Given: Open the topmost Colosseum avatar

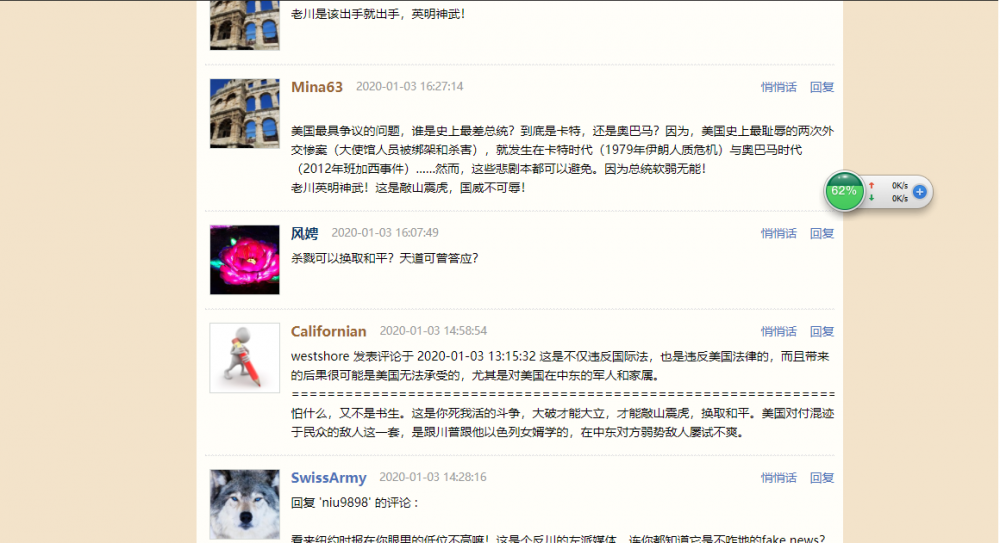Looking at the screenshot, I should pyautogui.click(x=245, y=25).
